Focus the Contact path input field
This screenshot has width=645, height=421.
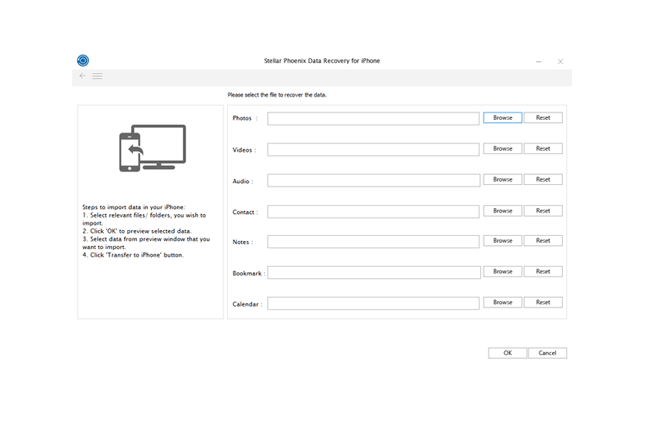(x=373, y=212)
